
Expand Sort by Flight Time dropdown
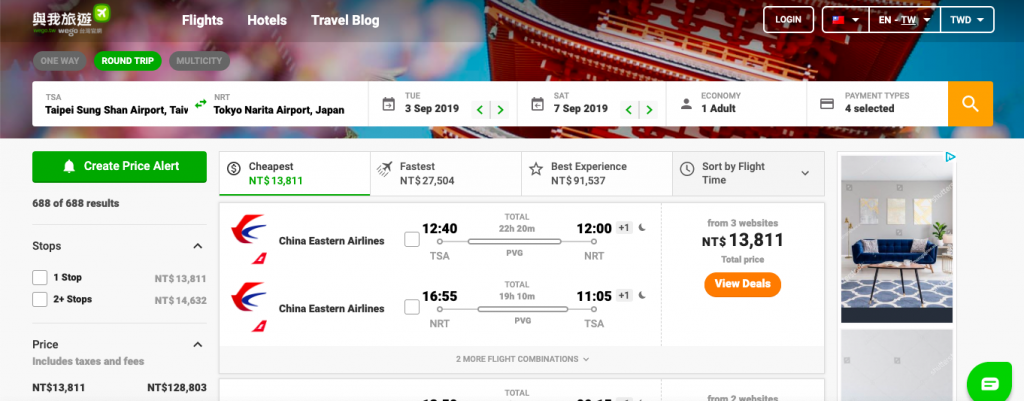[805, 173]
